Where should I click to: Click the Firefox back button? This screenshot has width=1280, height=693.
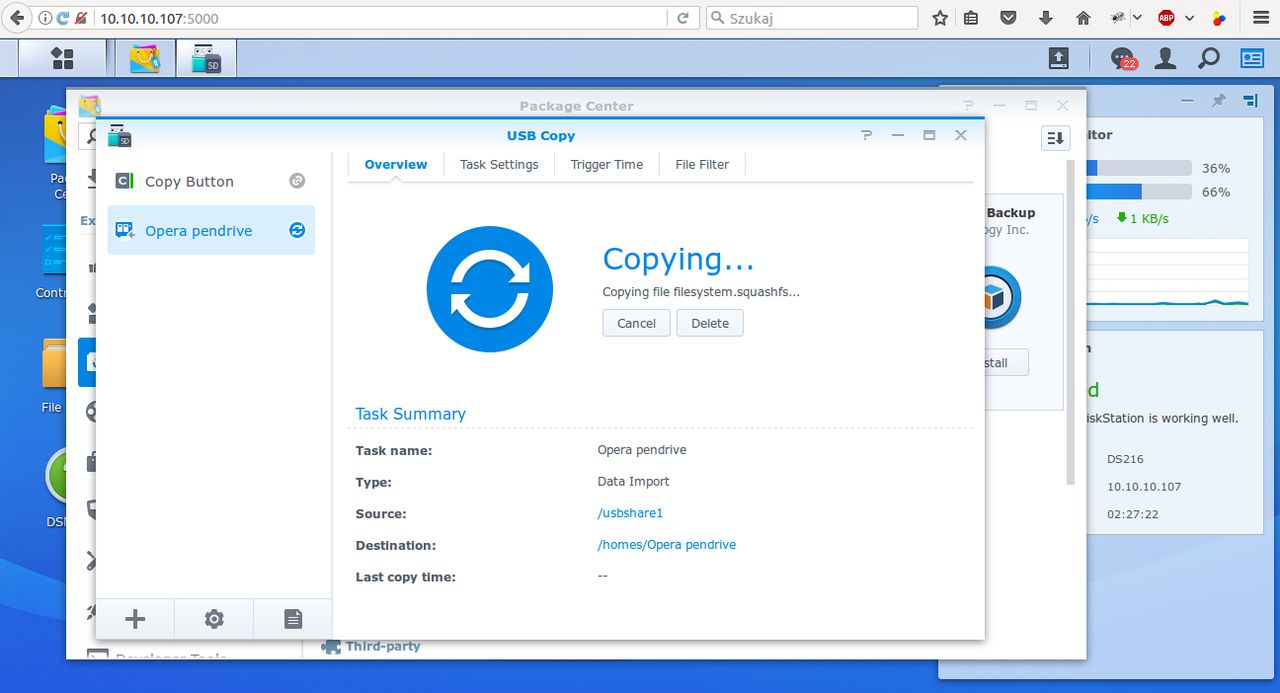click(16, 18)
